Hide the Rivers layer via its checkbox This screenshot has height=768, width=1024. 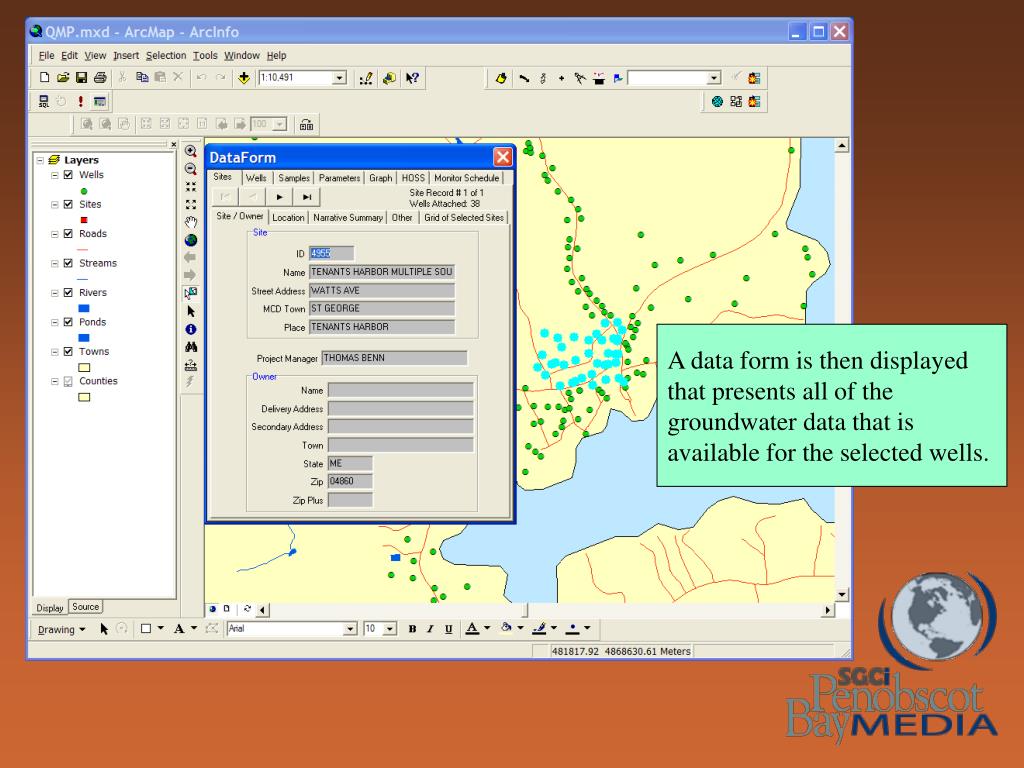(x=68, y=293)
